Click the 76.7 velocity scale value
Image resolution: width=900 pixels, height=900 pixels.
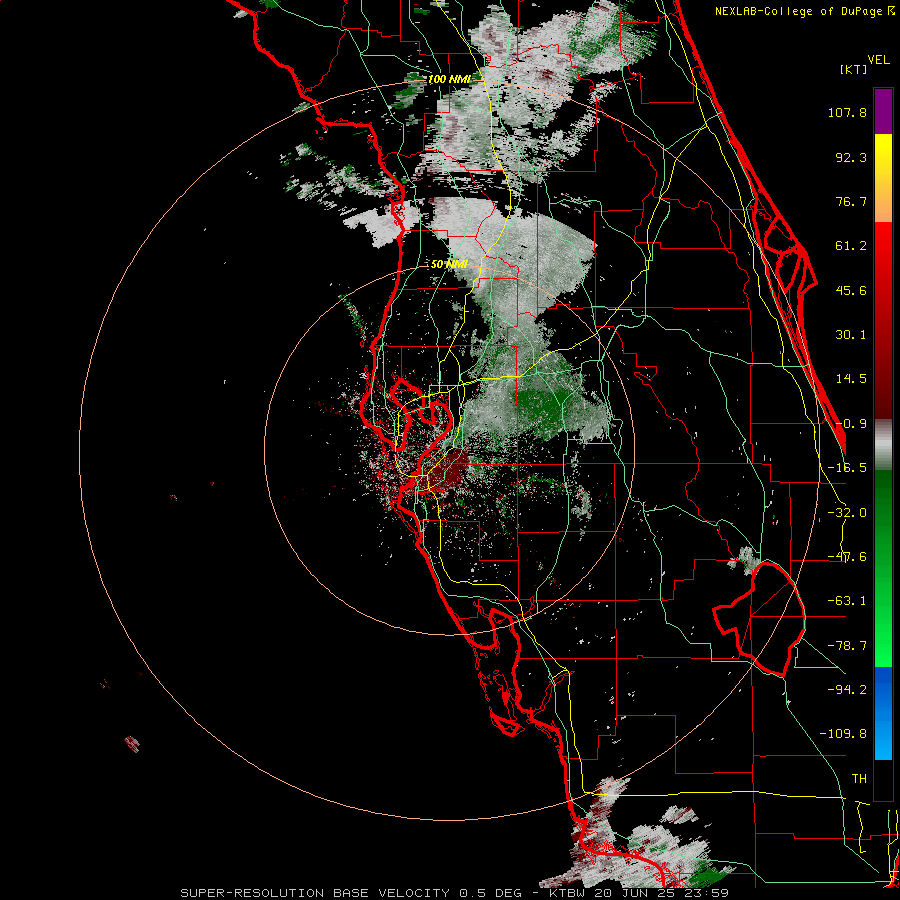click(x=851, y=201)
